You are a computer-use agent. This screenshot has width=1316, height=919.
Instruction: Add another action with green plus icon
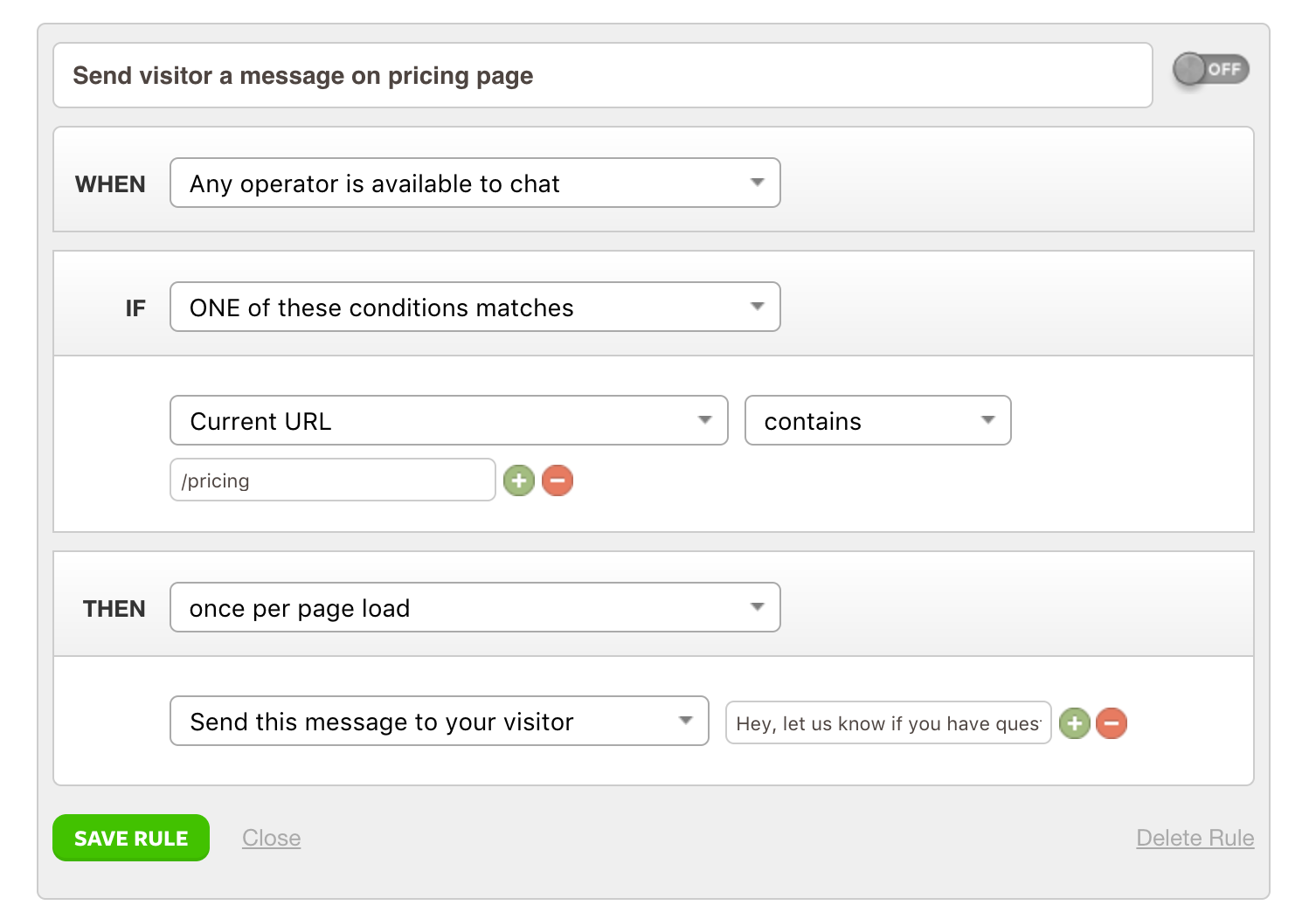pos(1075,723)
